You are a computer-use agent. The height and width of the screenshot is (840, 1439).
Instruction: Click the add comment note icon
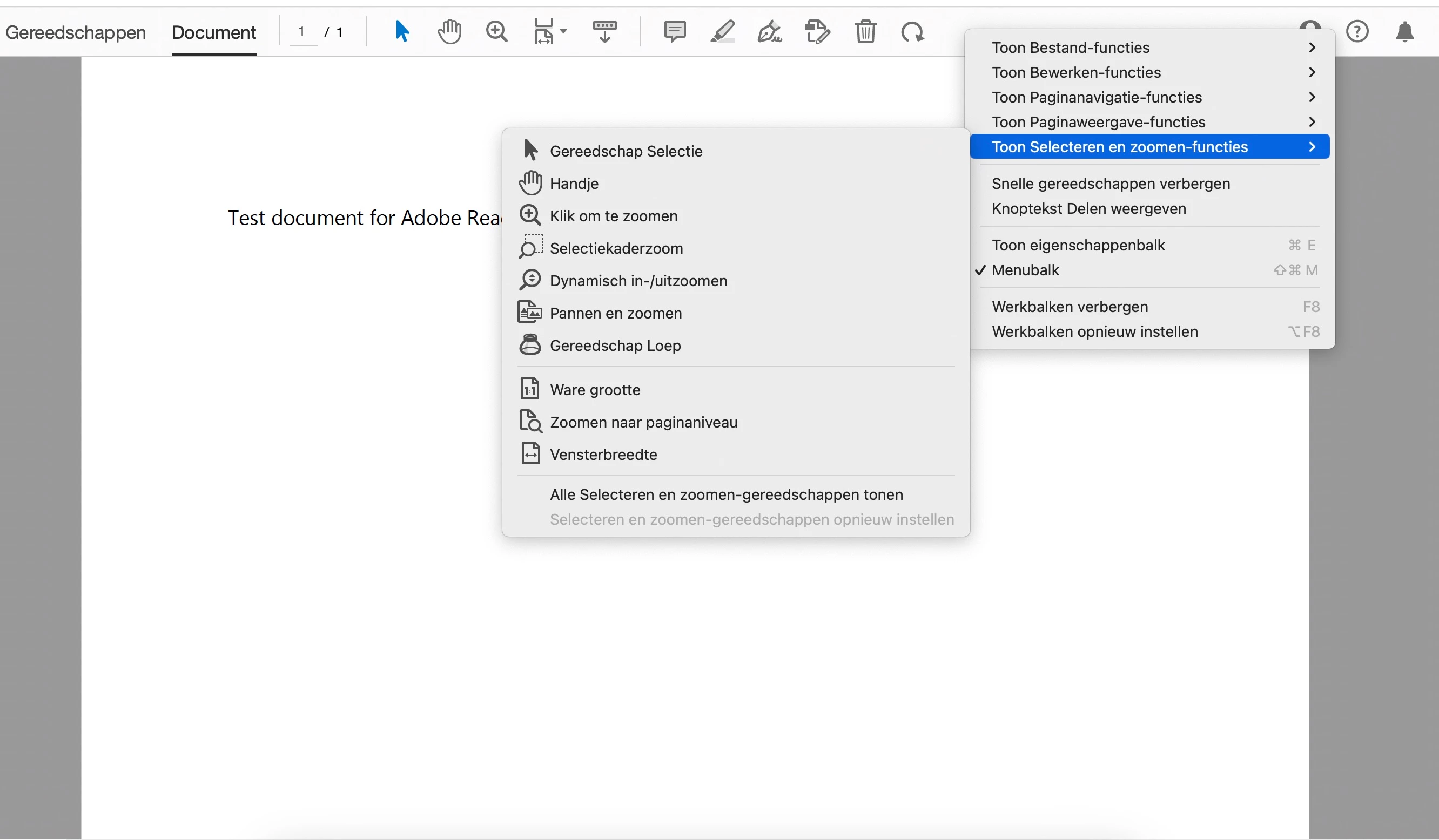pos(674,31)
